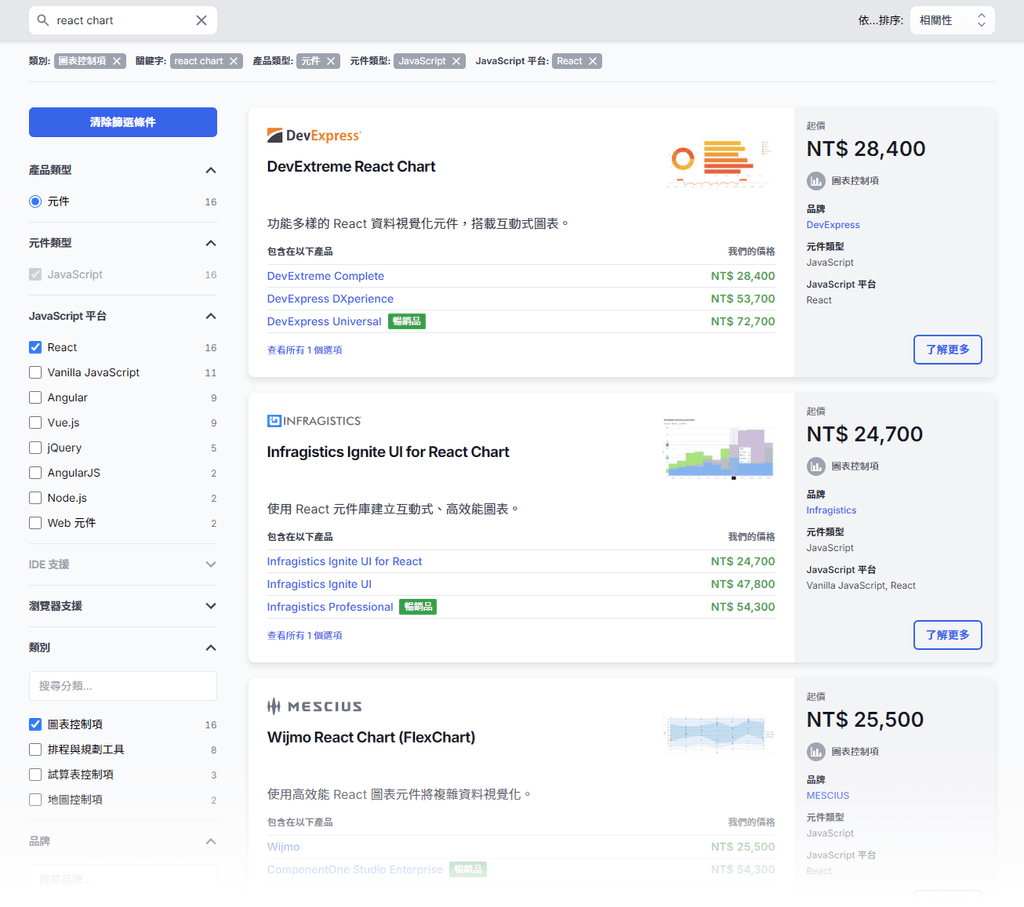Click the react chart search field
The height and width of the screenshot is (907, 1024).
(x=123, y=20)
